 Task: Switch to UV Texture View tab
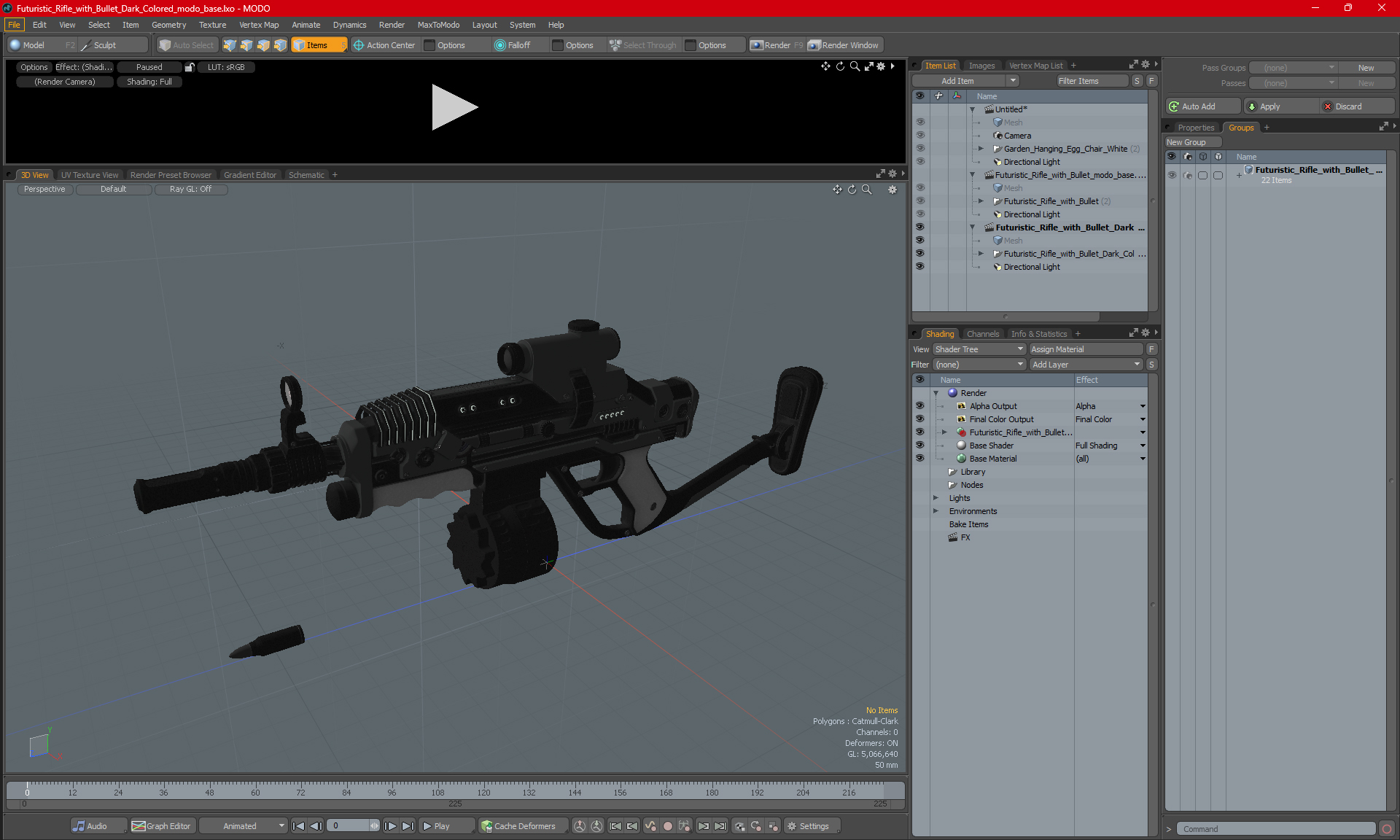[x=89, y=175]
